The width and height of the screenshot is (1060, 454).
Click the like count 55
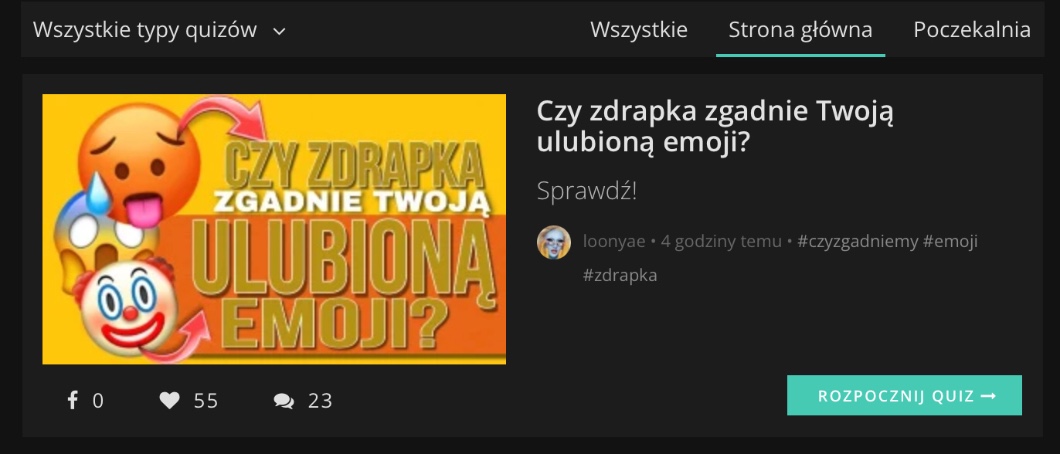[206, 401]
